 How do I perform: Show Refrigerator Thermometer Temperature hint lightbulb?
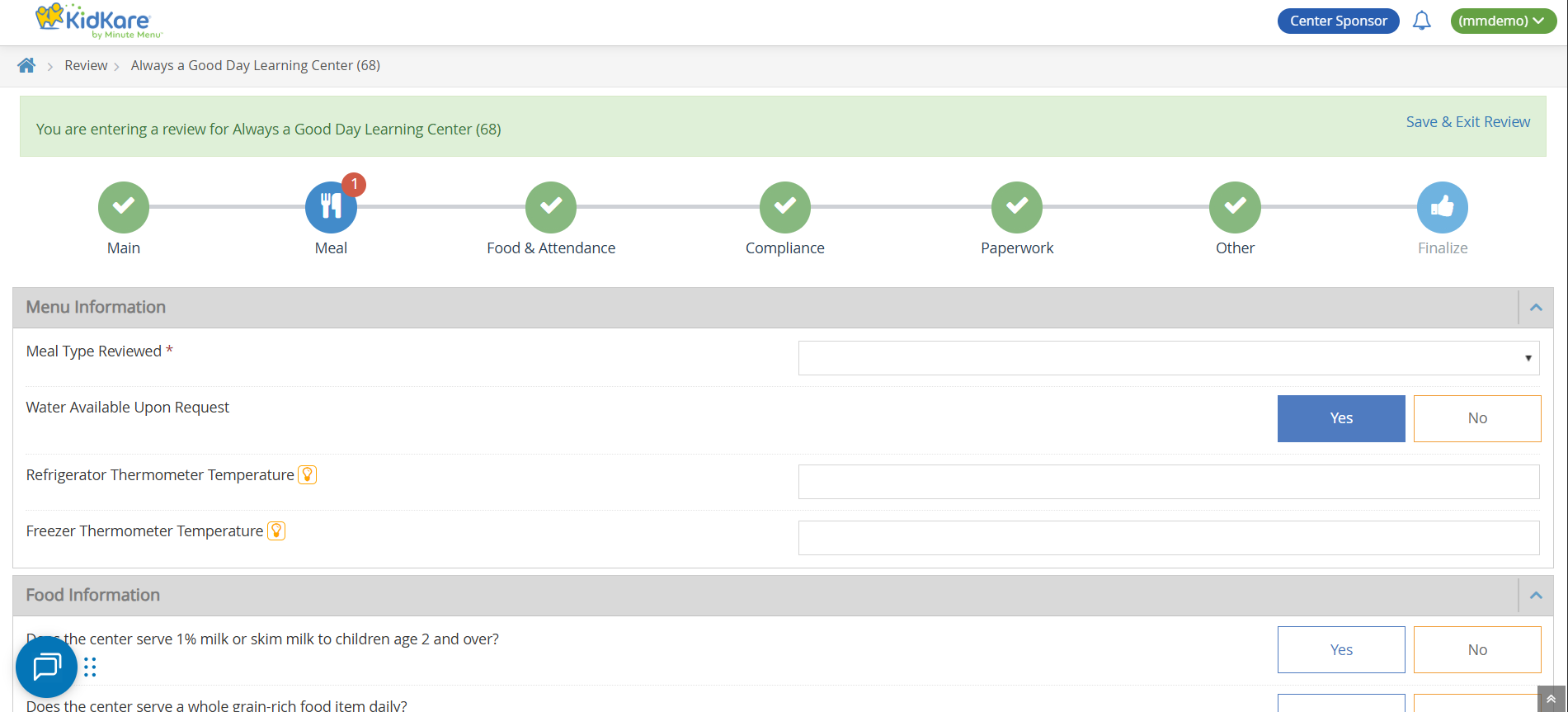[x=307, y=474]
